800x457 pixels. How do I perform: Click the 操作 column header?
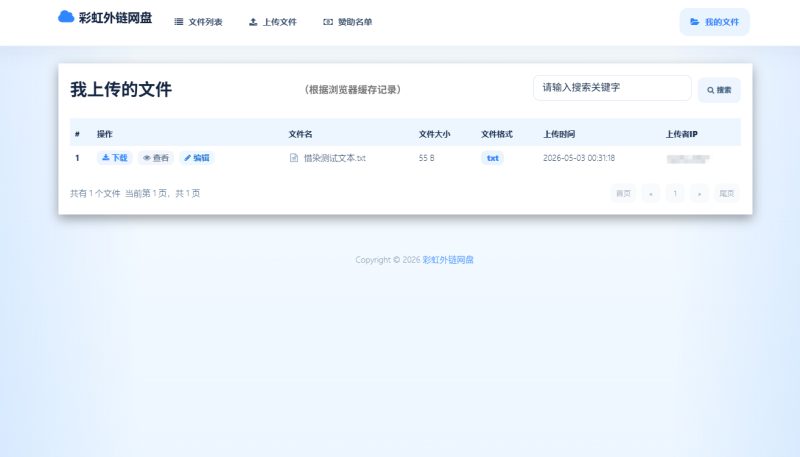coord(105,134)
